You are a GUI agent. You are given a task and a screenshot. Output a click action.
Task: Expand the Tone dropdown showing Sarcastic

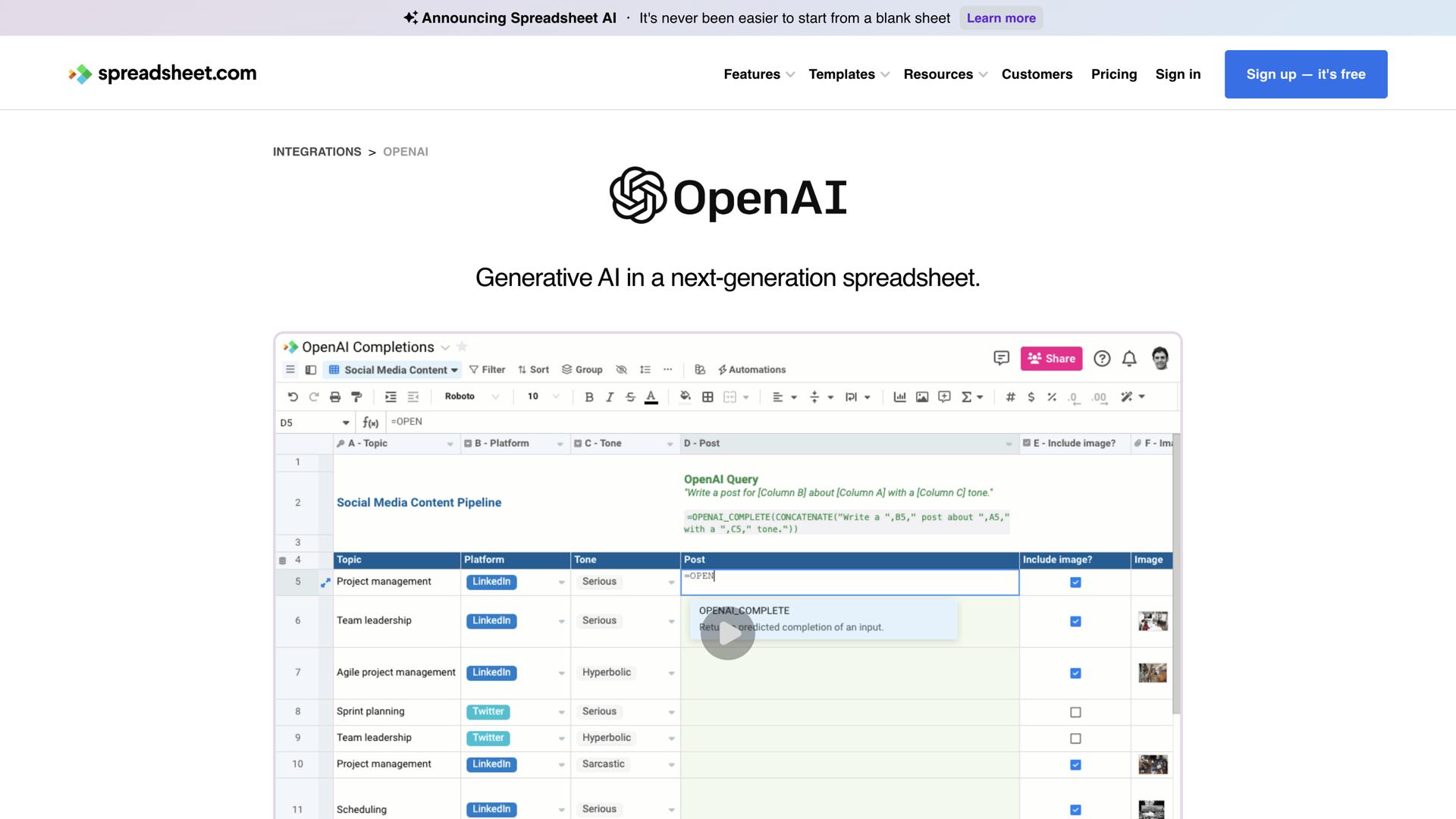(670, 764)
